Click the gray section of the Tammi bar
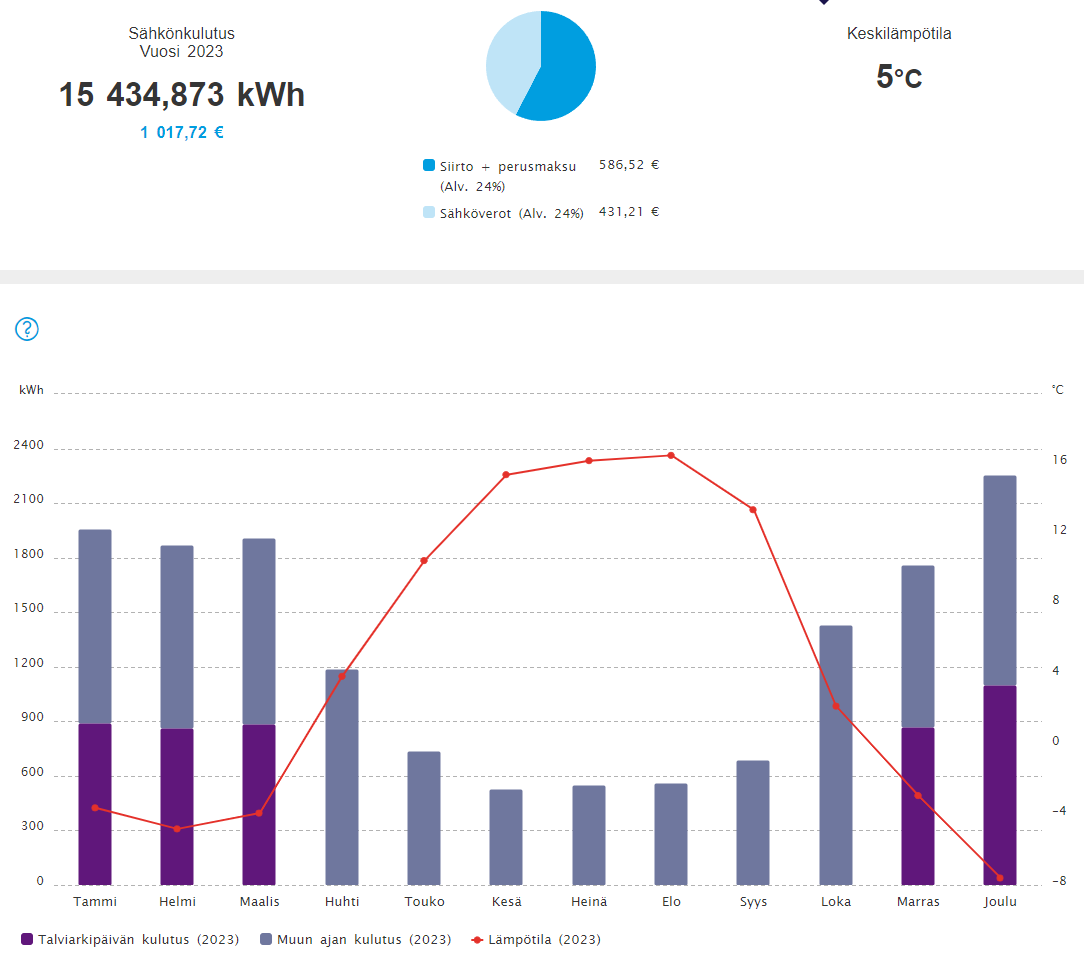The height and width of the screenshot is (959, 1084). pos(95,626)
